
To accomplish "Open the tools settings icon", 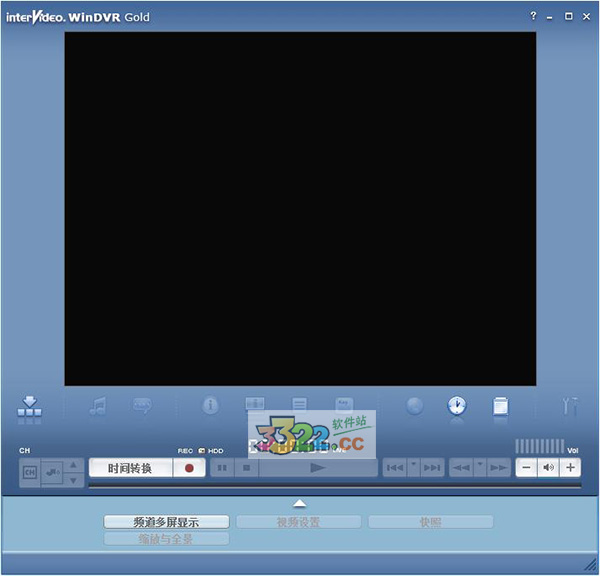I will [570, 406].
